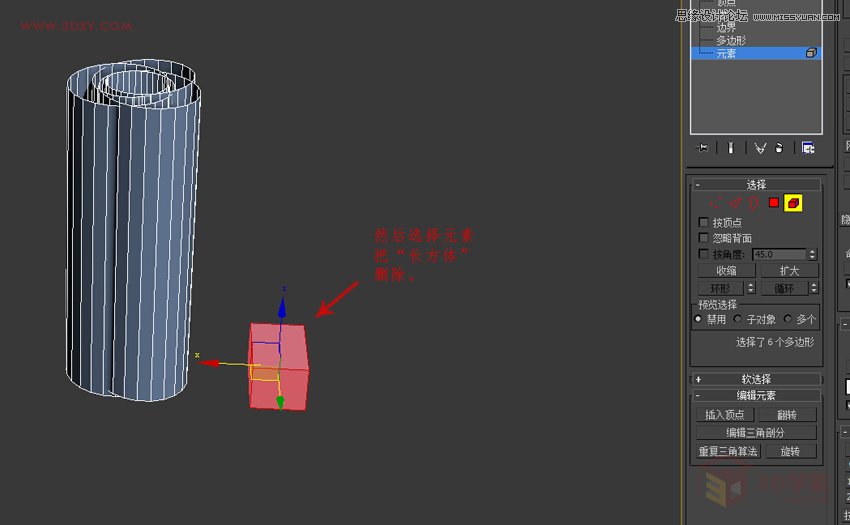The height and width of the screenshot is (525, 850).
Task: Click the 循环 spinner arrows
Action: 814,288
